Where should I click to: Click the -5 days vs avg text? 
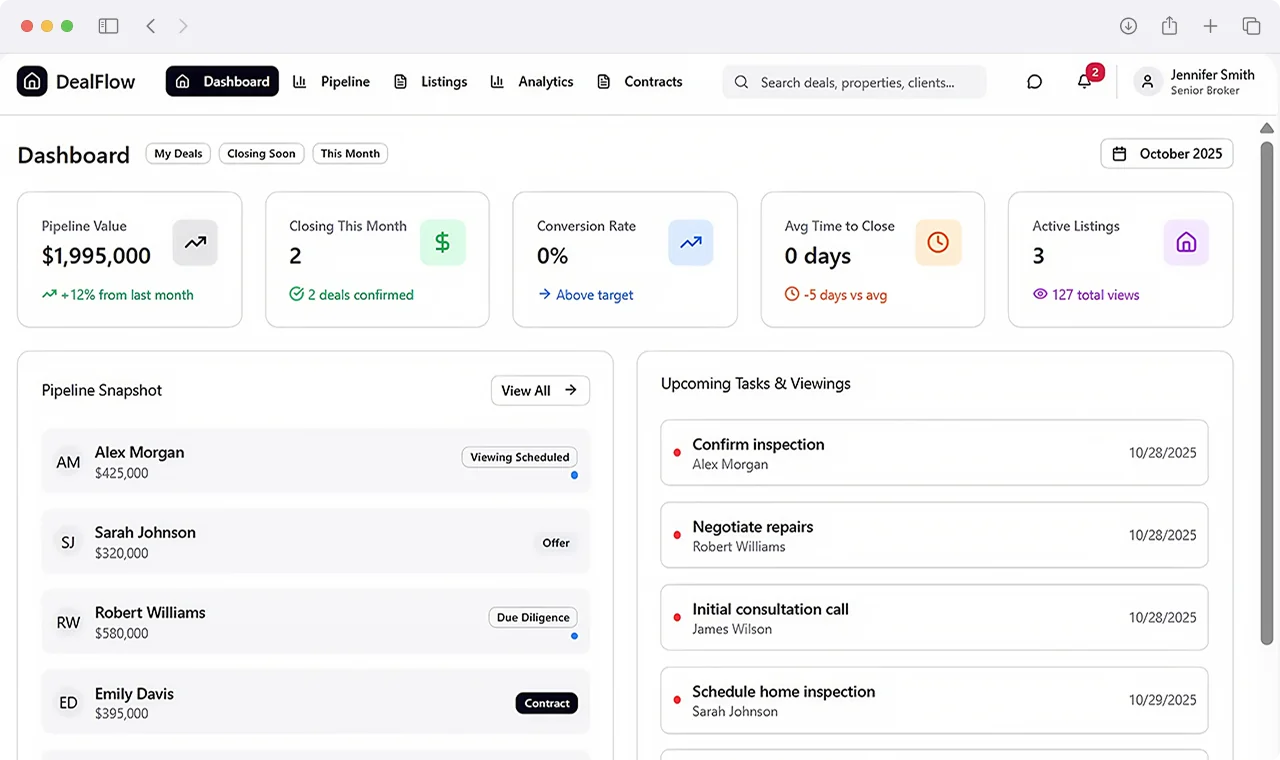845,295
